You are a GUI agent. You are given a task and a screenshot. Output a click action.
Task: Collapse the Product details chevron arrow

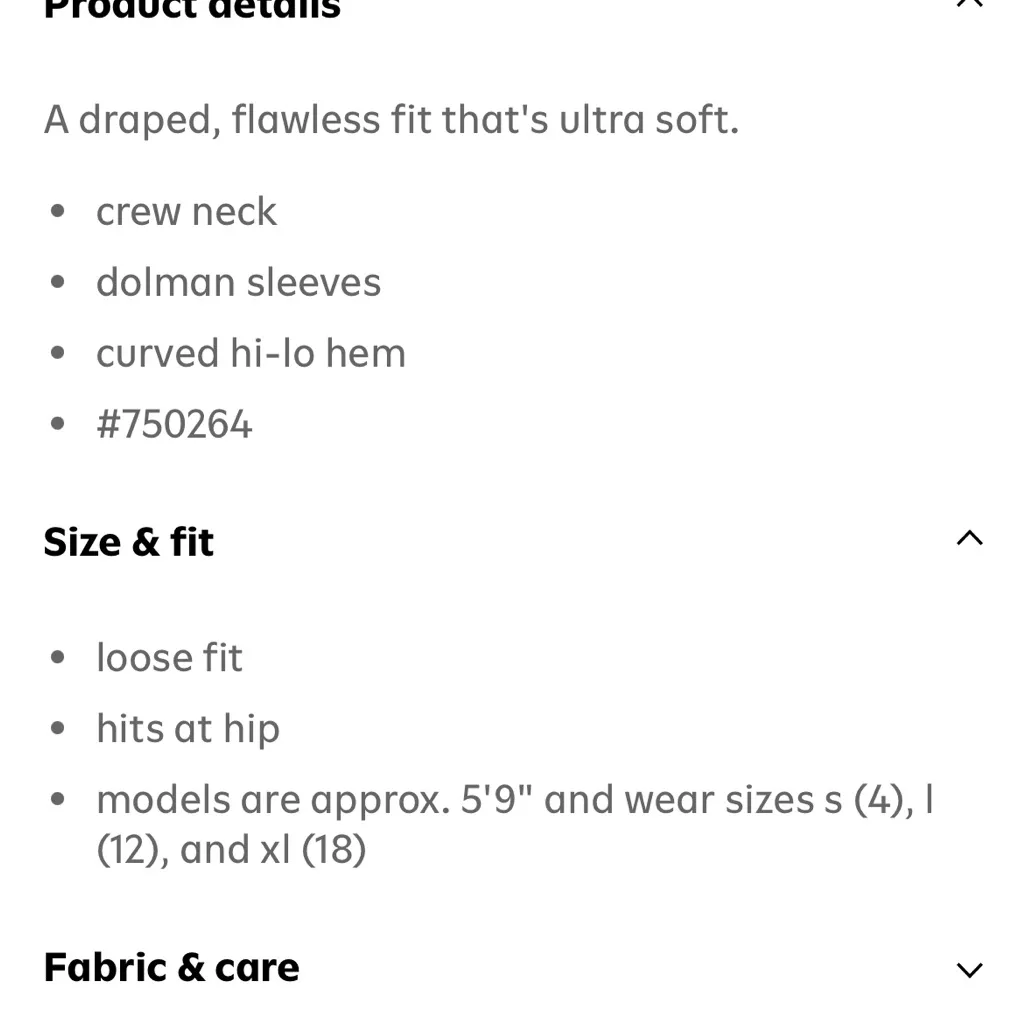(969, 4)
